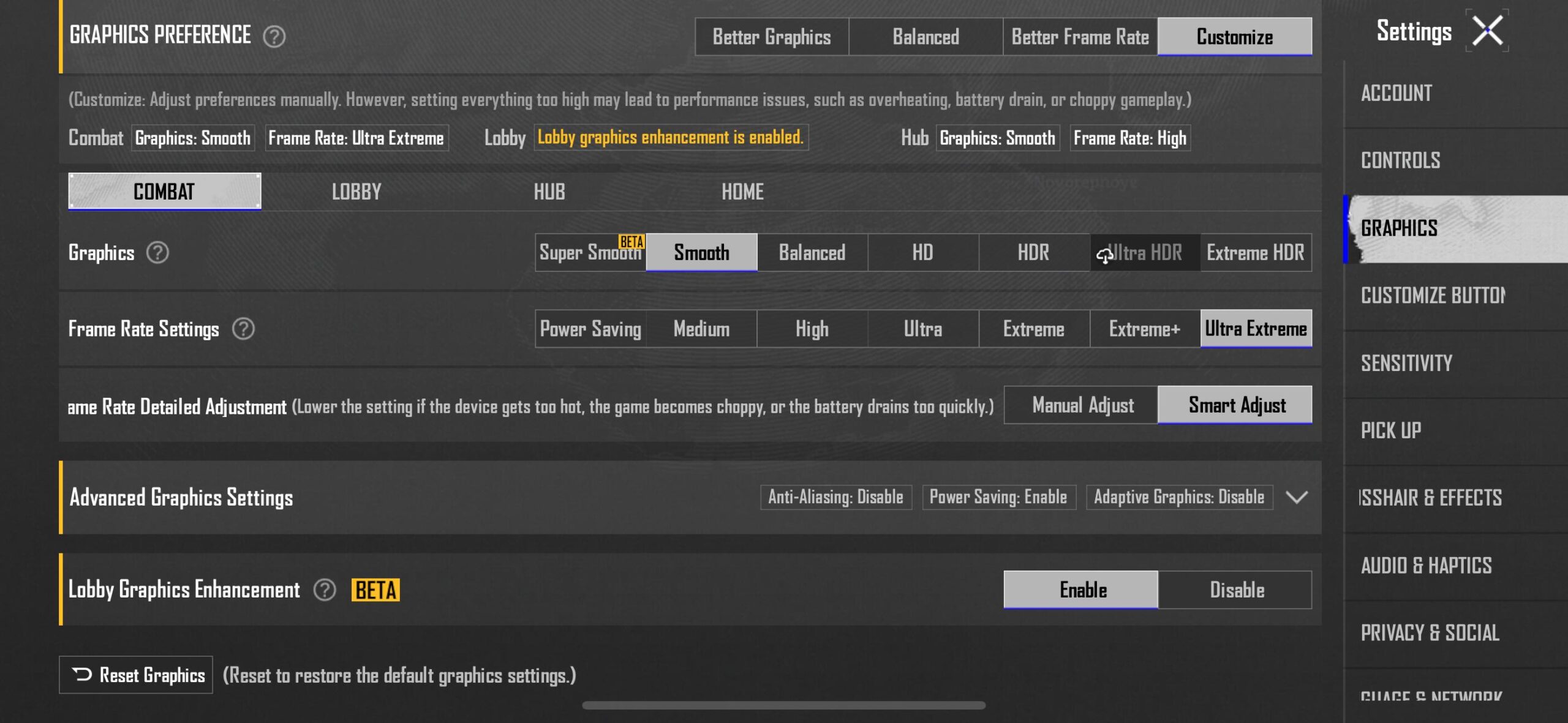Open the Adaptive Graphics: Disable summary tag
1568x723 pixels.
click(1178, 496)
